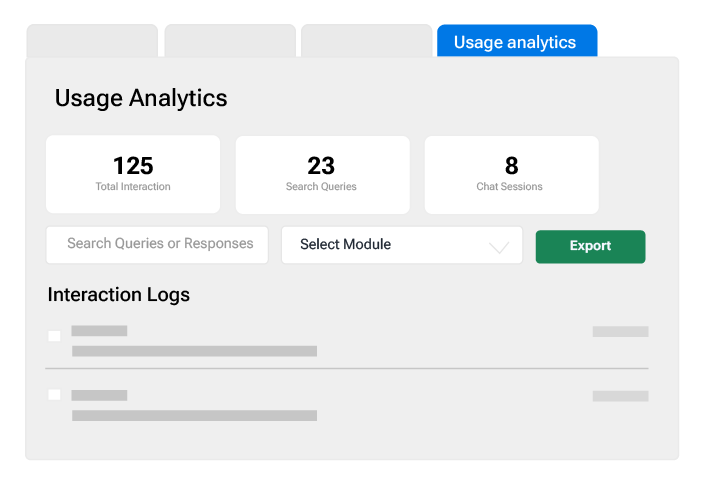Image resolution: width=708 pixels, height=491 pixels.
Task: Switch to the first blank tab
Action: tap(92, 42)
